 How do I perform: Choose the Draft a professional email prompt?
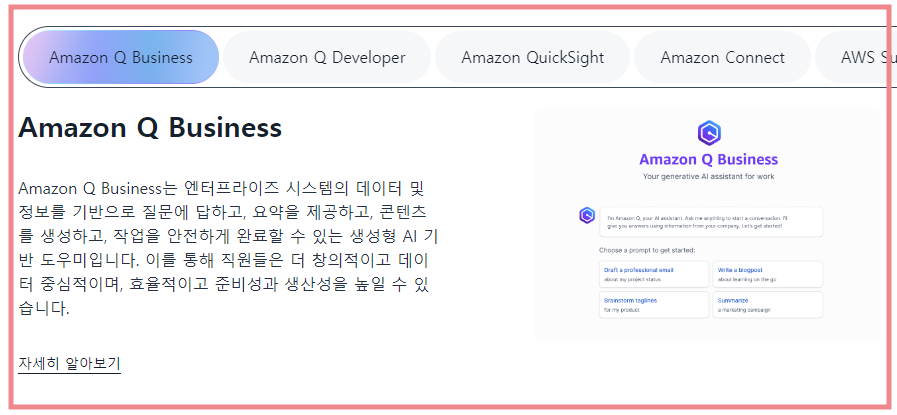pyautogui.click(x=654, y=274)
